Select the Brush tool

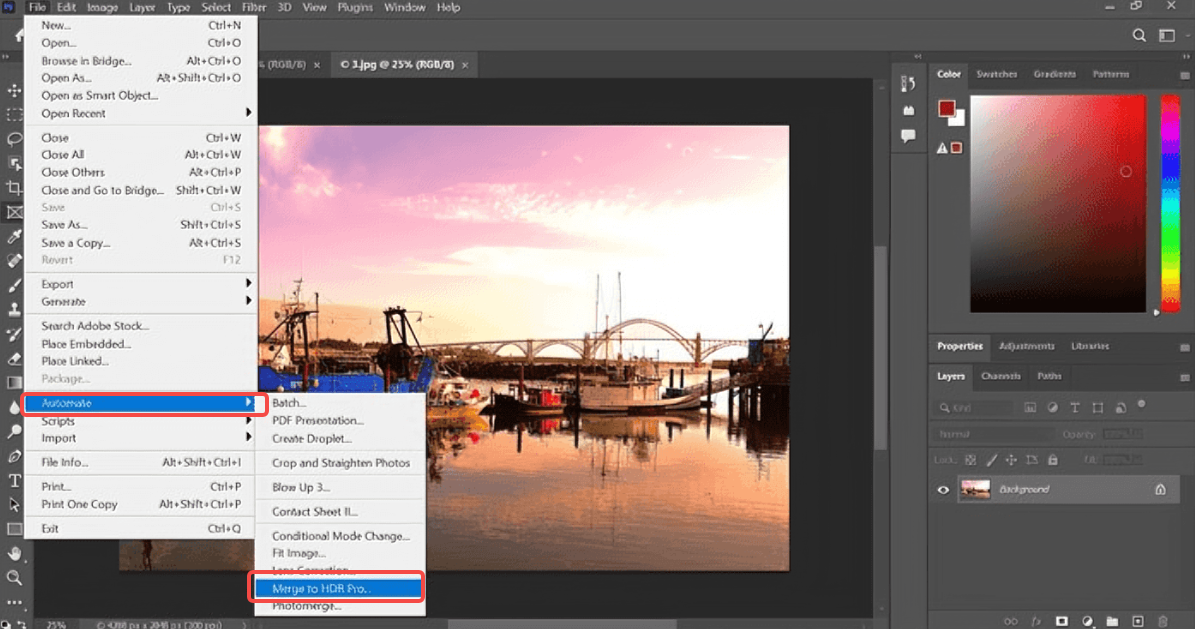[x=14, y=285]
